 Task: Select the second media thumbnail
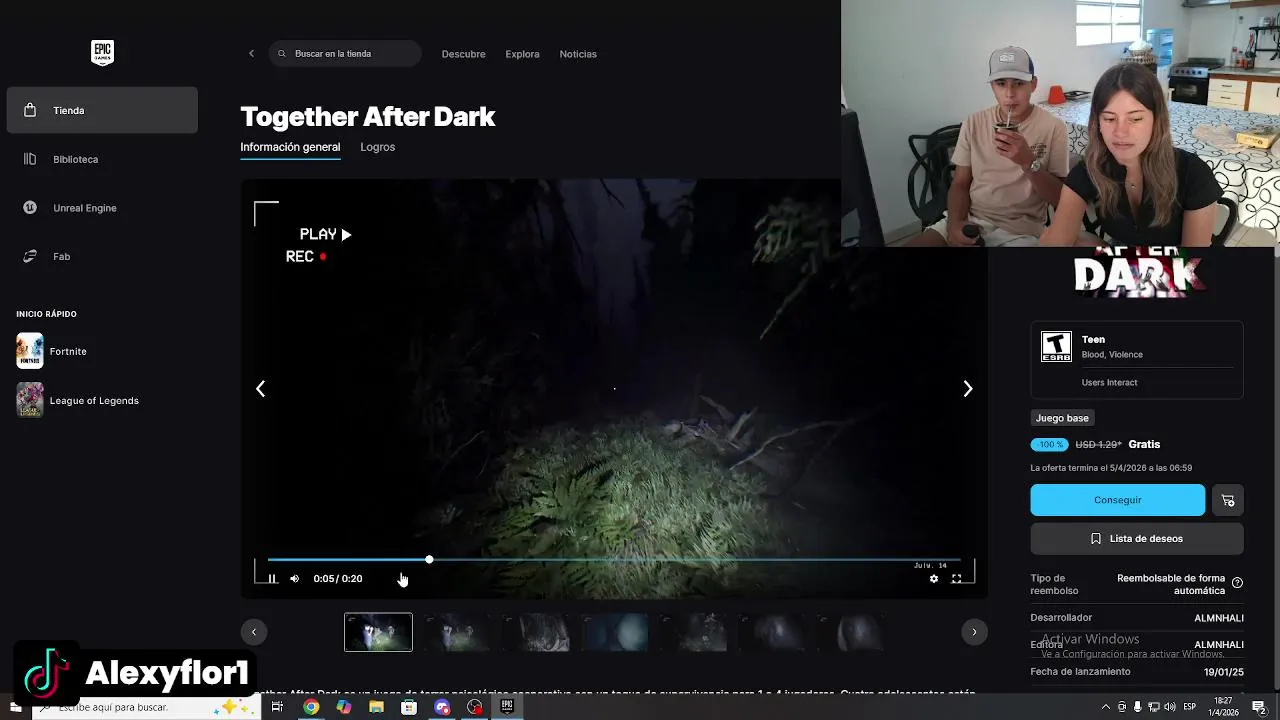[x=457, y=632]
